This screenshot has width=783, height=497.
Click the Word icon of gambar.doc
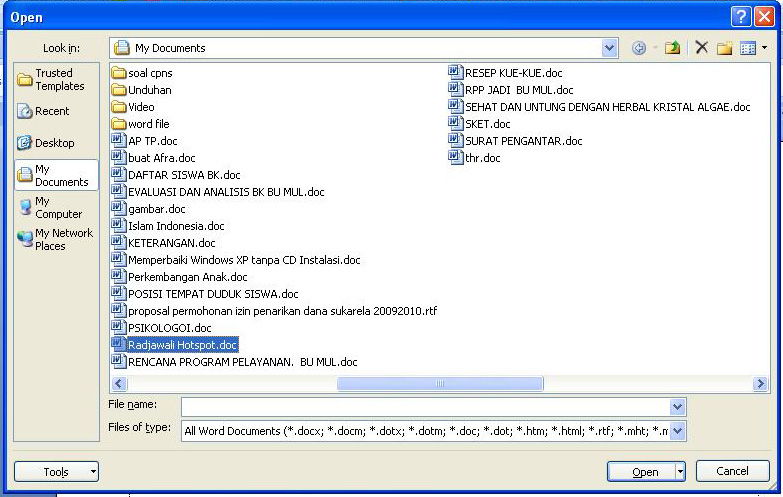[x=118, y=208]
